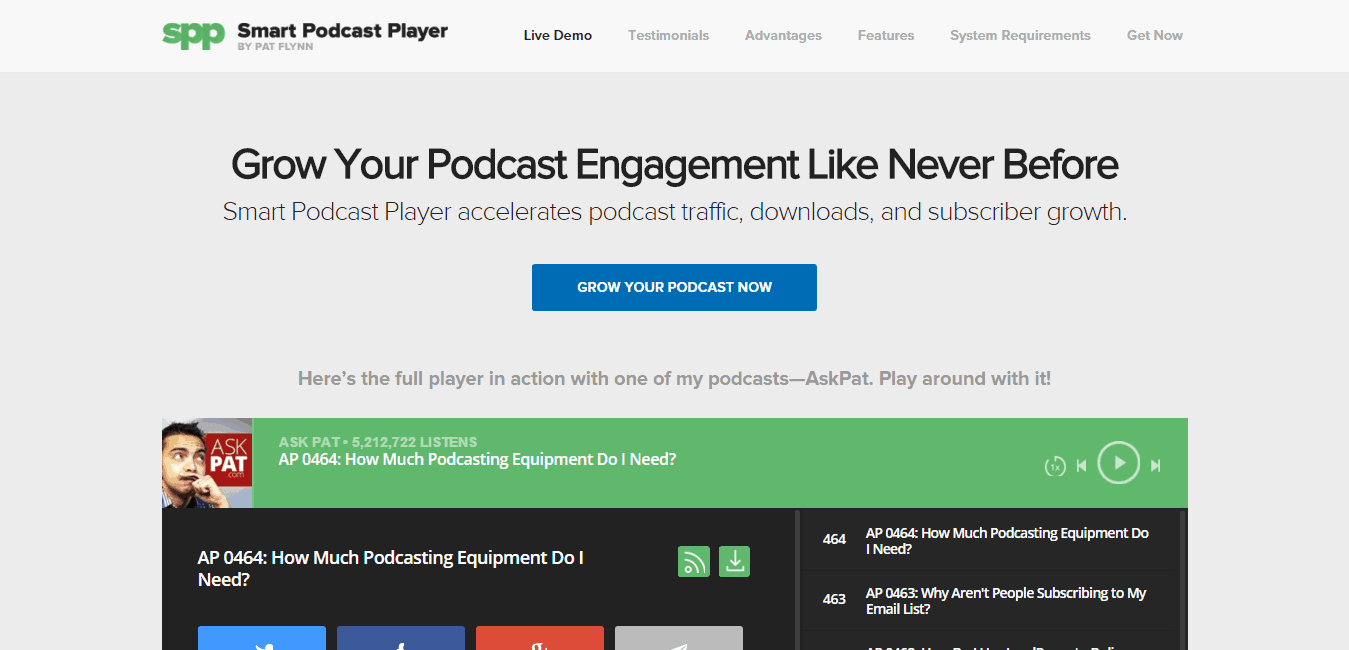Jump to the Features section
The image size is (1349, 650).
point(886,35)
